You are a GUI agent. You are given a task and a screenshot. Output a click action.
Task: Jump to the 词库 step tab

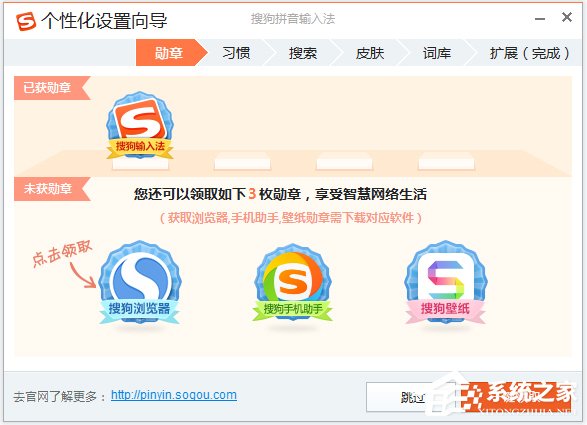[437, 53]
